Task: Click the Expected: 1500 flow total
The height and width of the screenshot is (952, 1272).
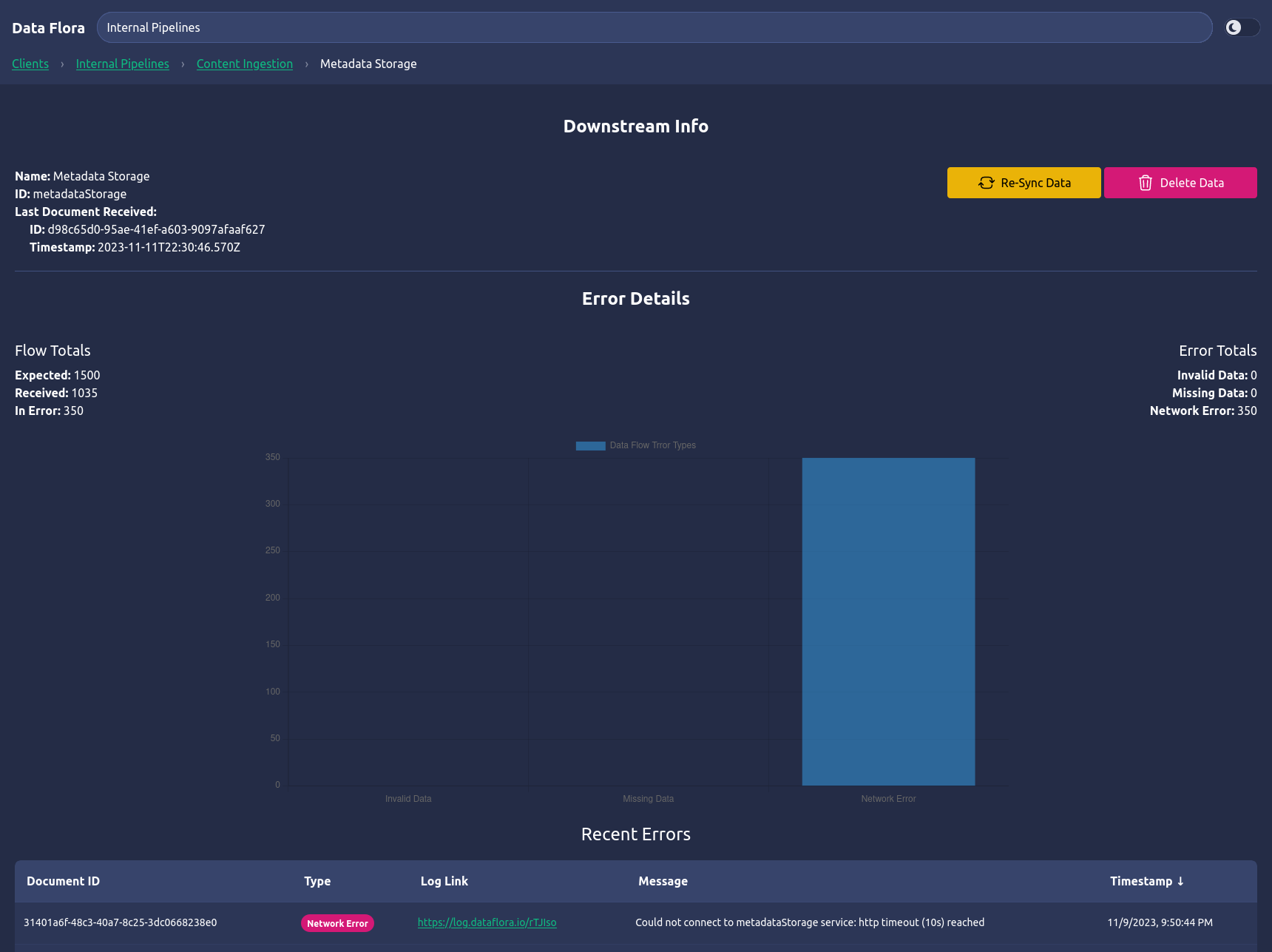Action: 58,375
